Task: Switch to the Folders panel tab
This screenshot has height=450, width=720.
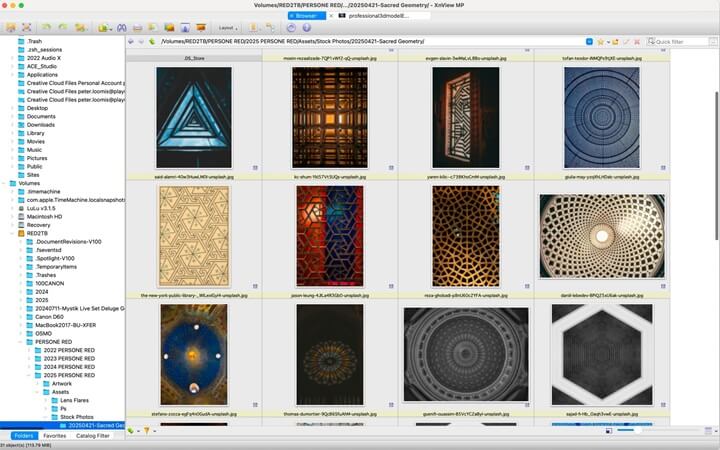Action: 24,436
